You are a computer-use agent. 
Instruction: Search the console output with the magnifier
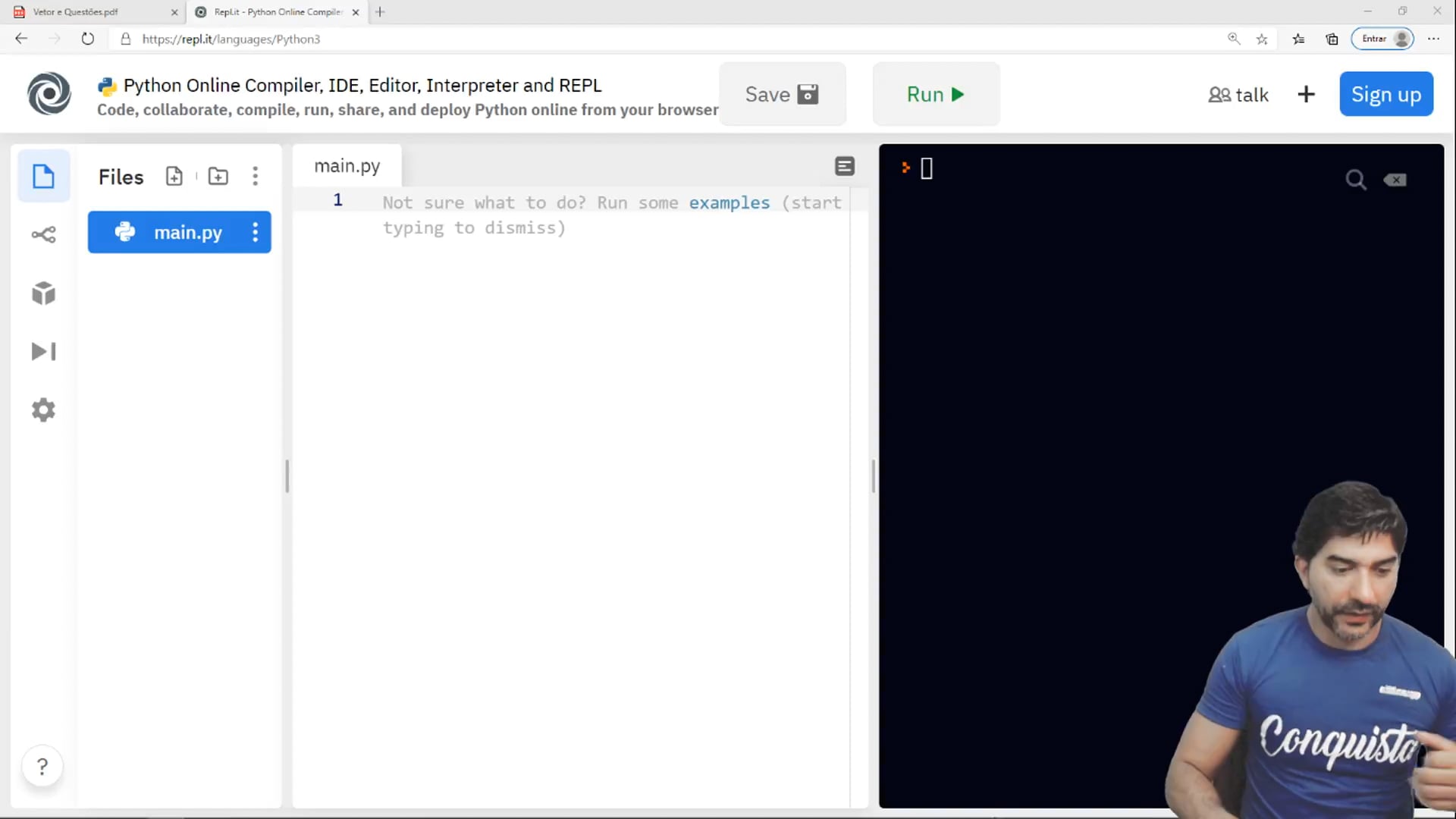click(1356, 180)
